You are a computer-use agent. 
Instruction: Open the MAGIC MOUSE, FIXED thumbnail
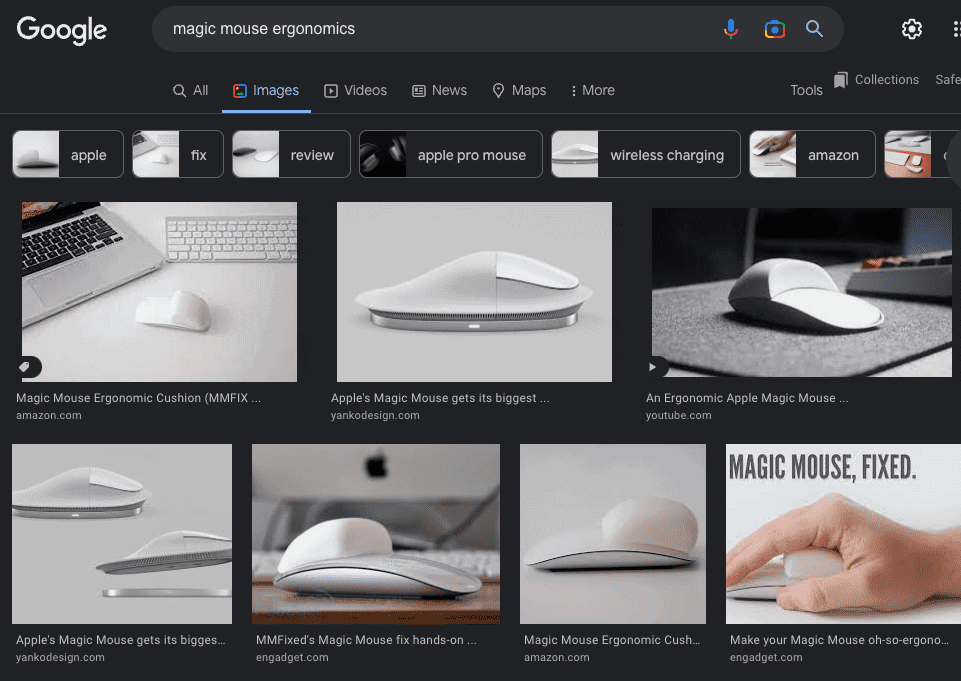tap(843, 534)
